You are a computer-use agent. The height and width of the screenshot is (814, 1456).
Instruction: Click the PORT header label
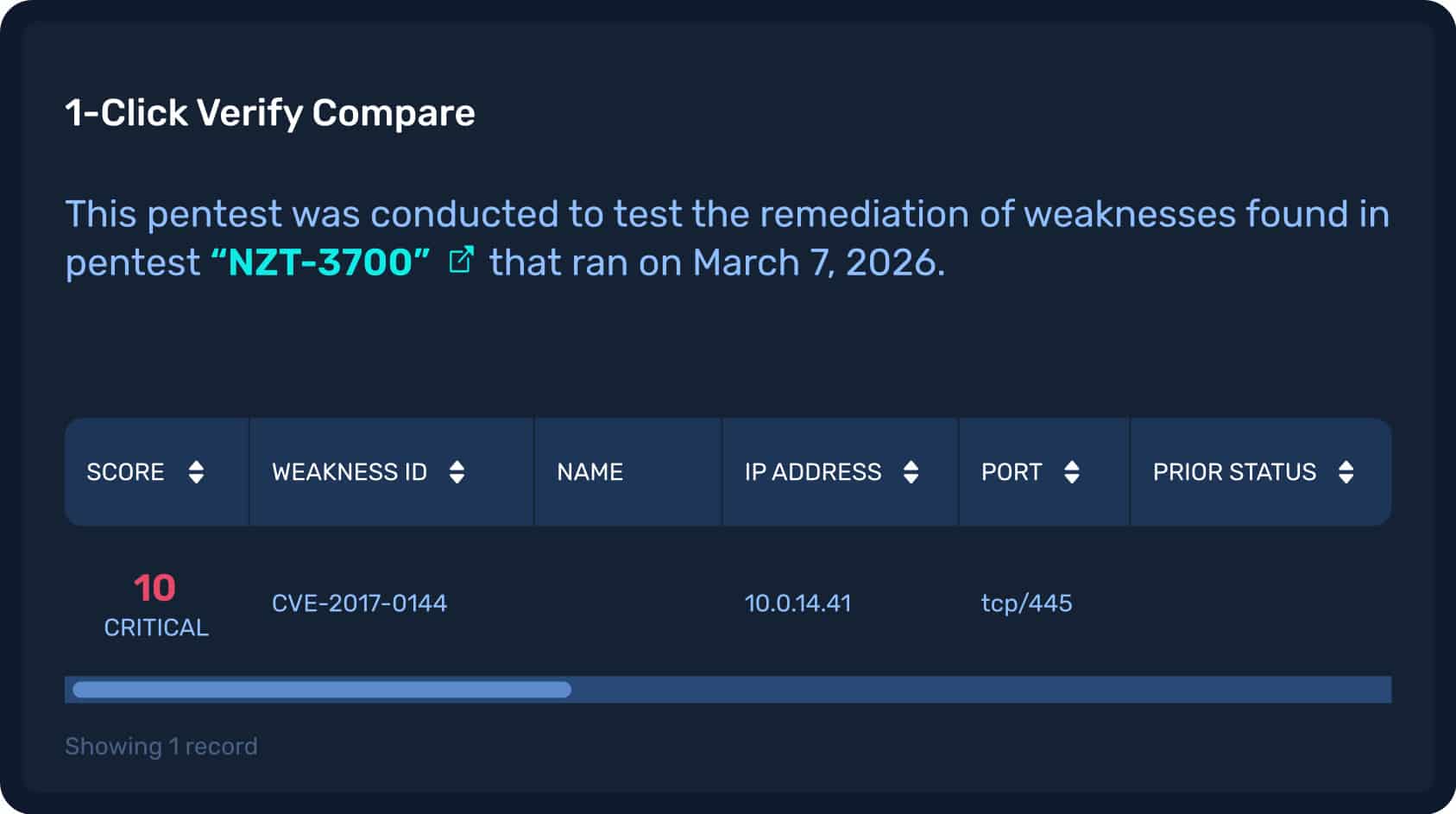tap(1012, 472)
